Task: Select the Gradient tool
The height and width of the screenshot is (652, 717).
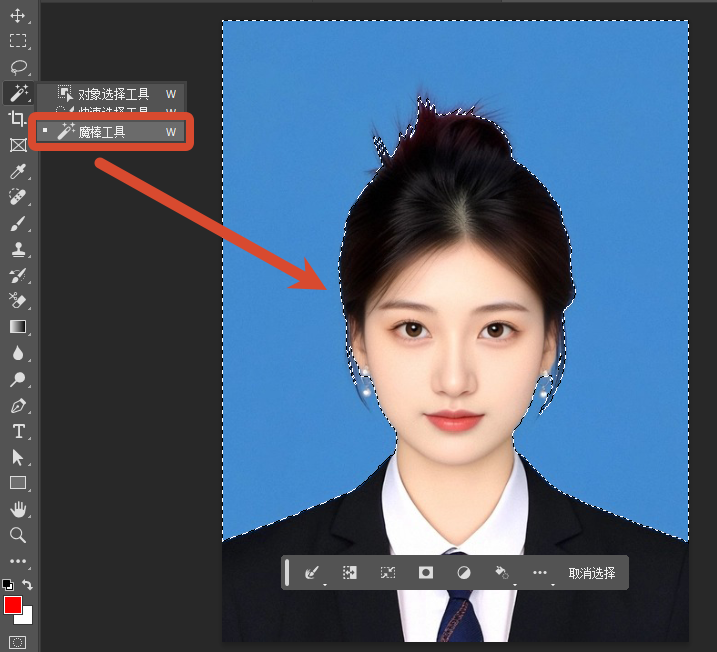Action: point(18,326)
